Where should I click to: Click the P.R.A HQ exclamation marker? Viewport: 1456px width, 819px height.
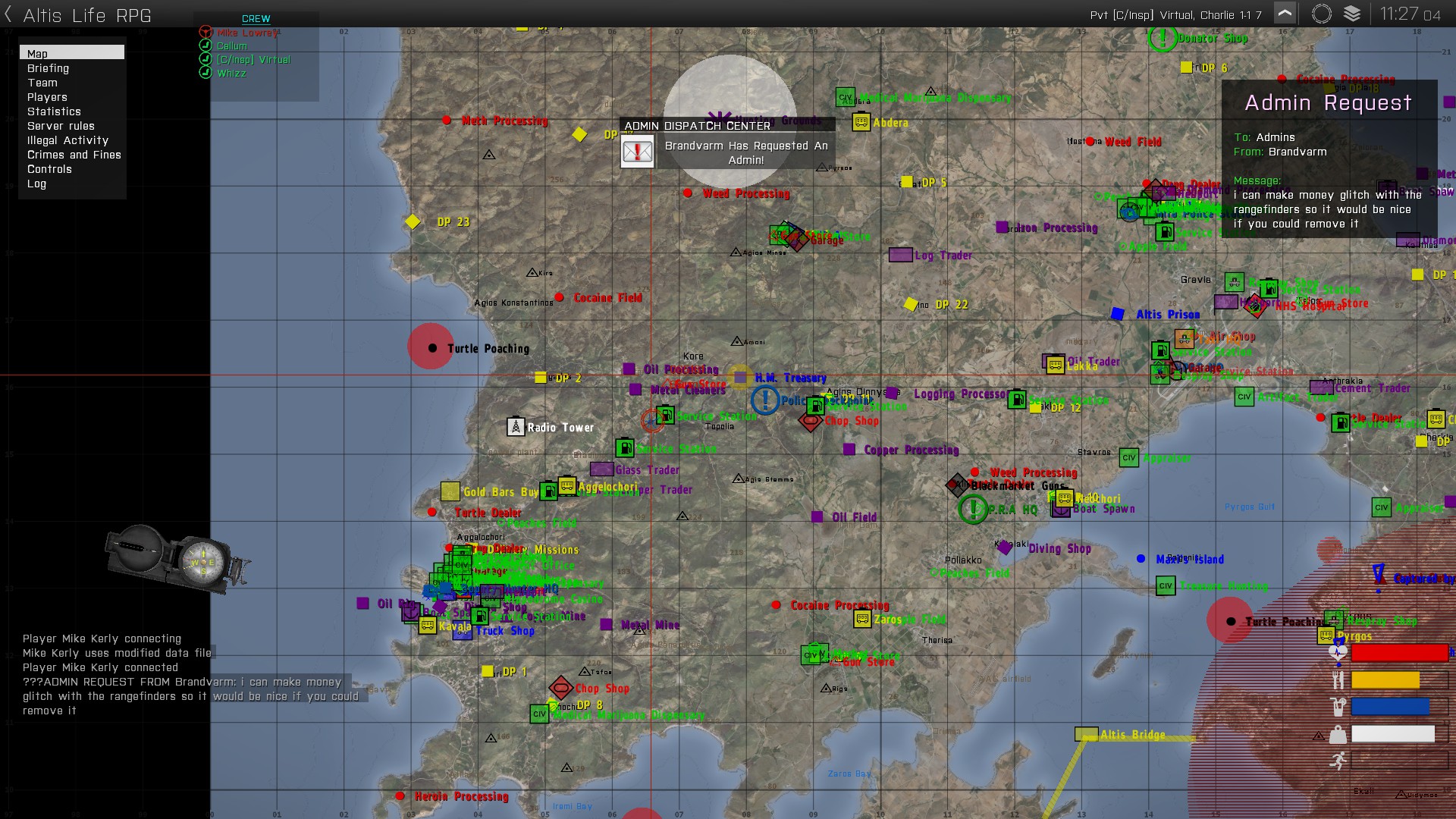pyautogui.click(x=973, y=509)
